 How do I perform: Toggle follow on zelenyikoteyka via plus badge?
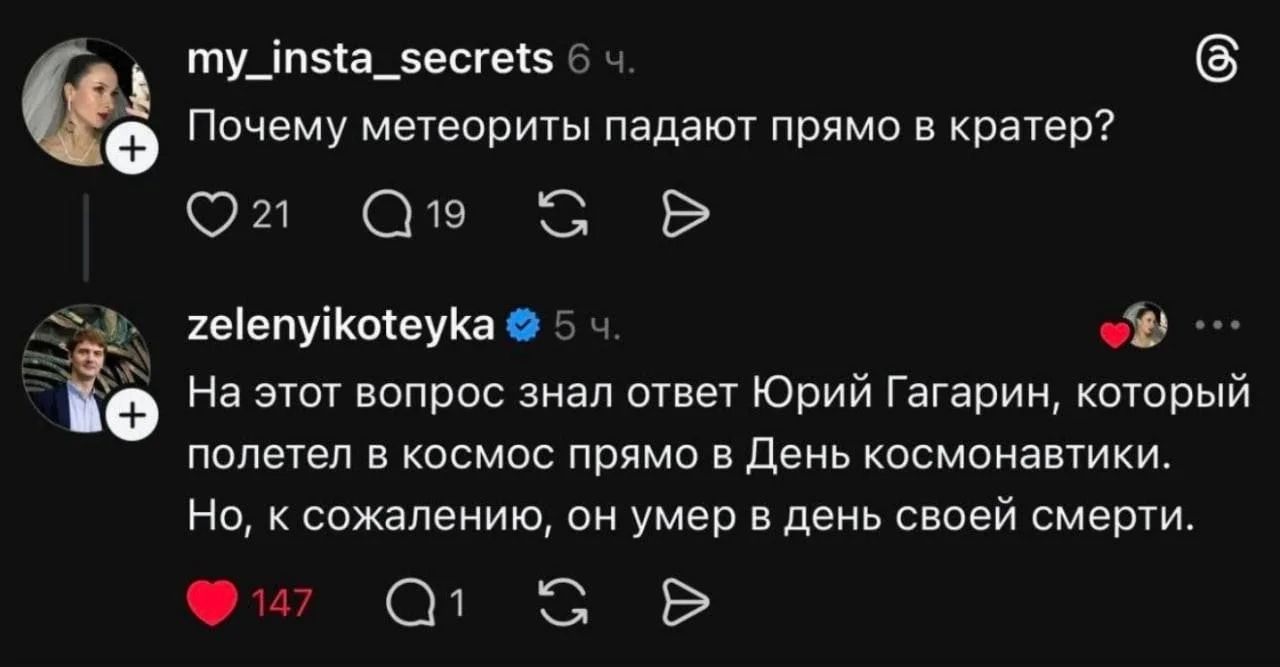tap(131, 412)
